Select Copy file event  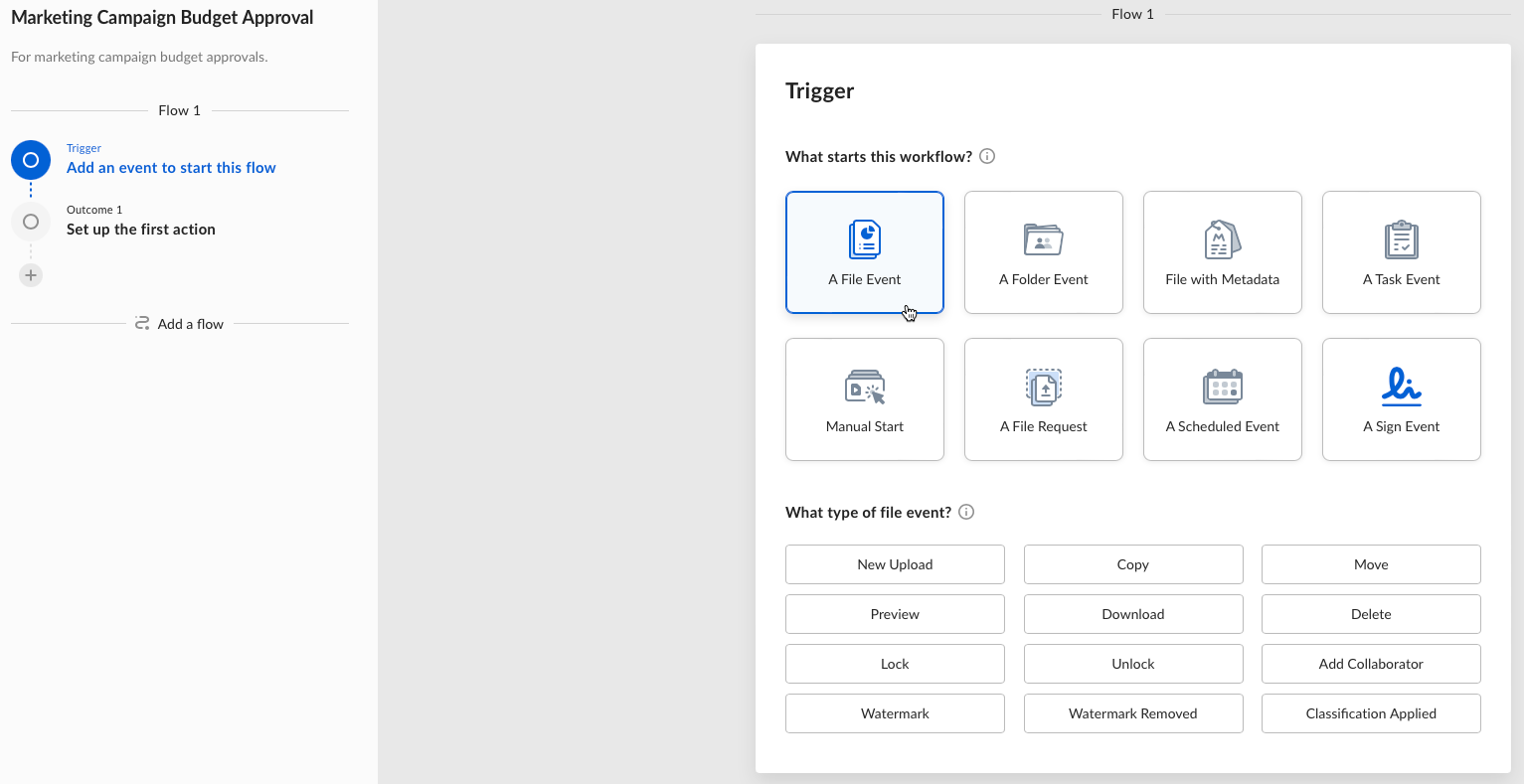(x=1133, y=564)
